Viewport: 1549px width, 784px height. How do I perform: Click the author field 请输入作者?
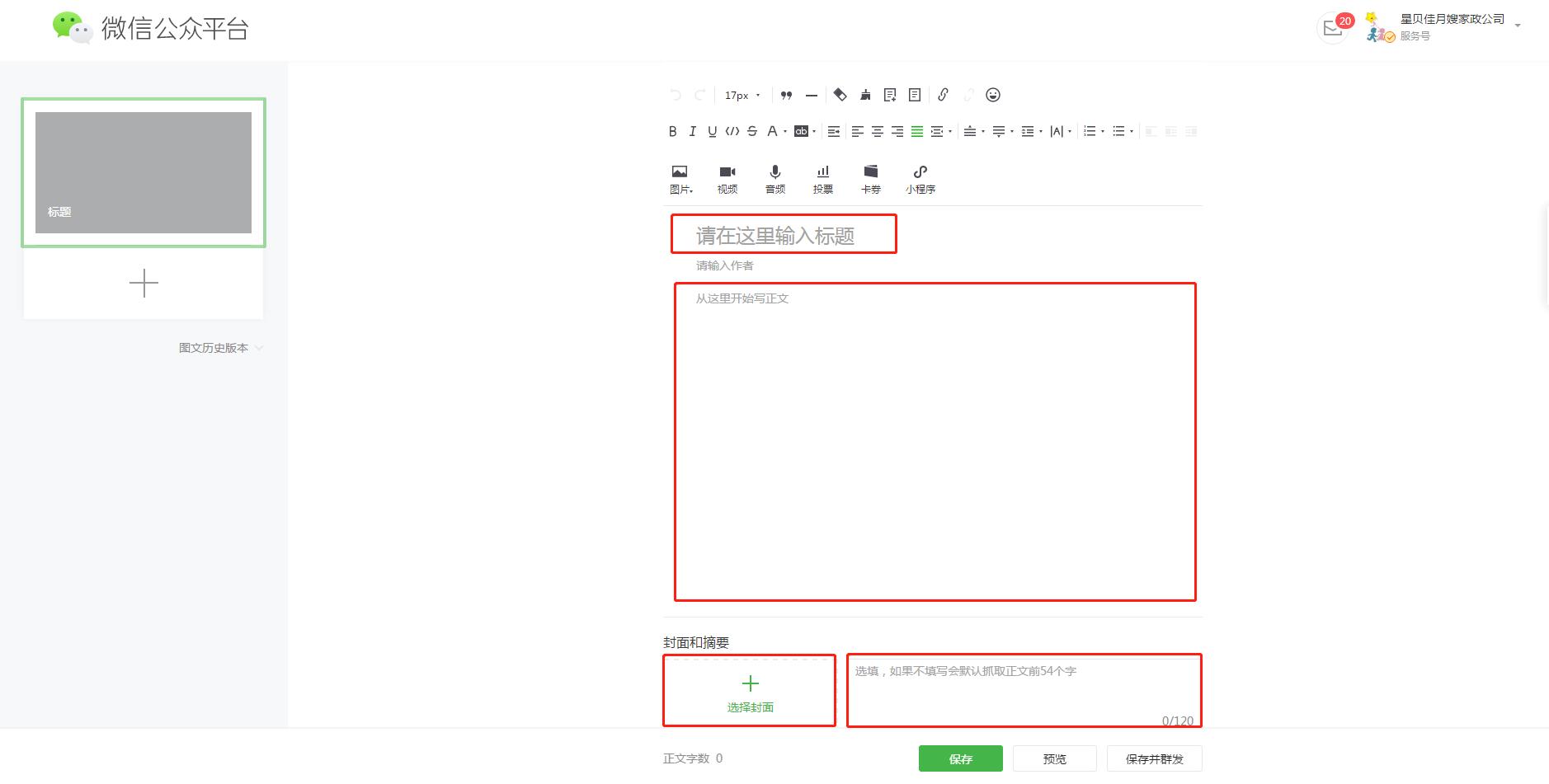(x=724, y=265)
